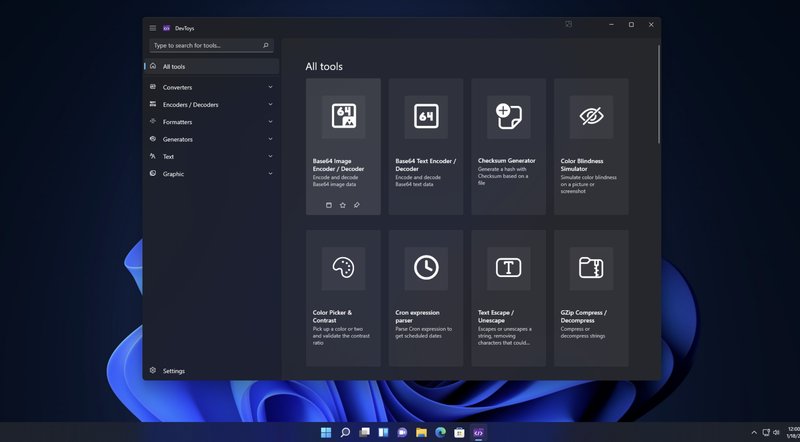Open the Cron expression parser clock icon
Image resolution: width=800 pixels, height=442 pixels.
[x=426, y=268]
